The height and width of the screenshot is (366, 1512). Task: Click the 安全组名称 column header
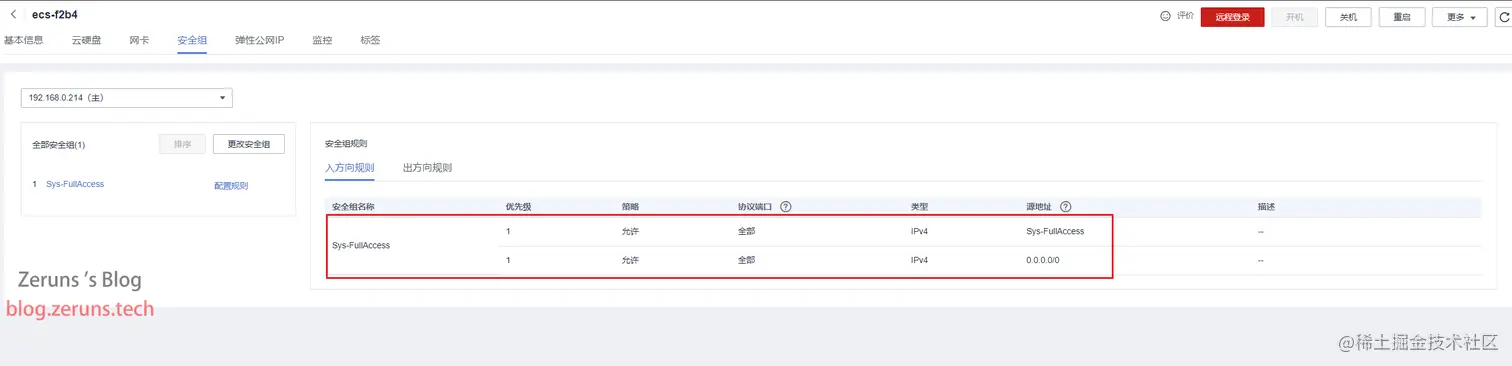coord(353,206)
